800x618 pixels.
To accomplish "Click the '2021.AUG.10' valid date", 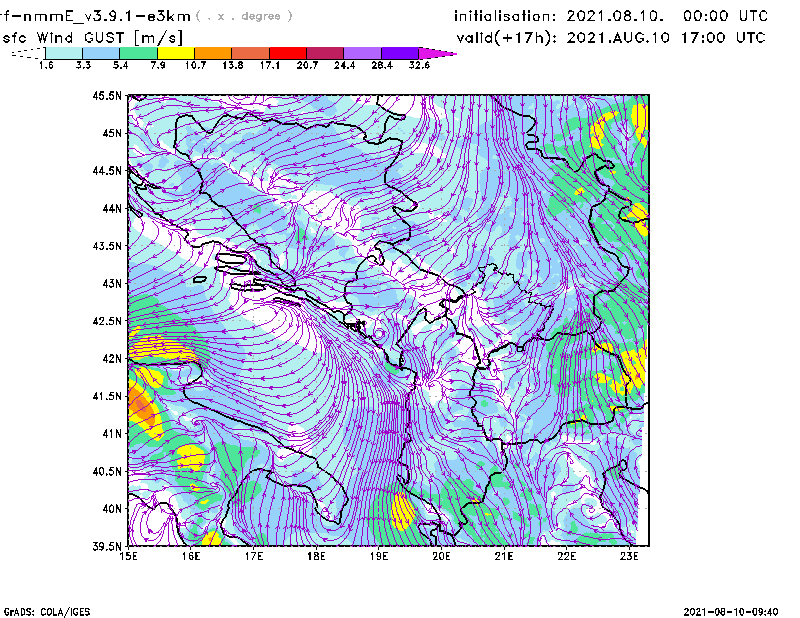I will click(618, 38).
